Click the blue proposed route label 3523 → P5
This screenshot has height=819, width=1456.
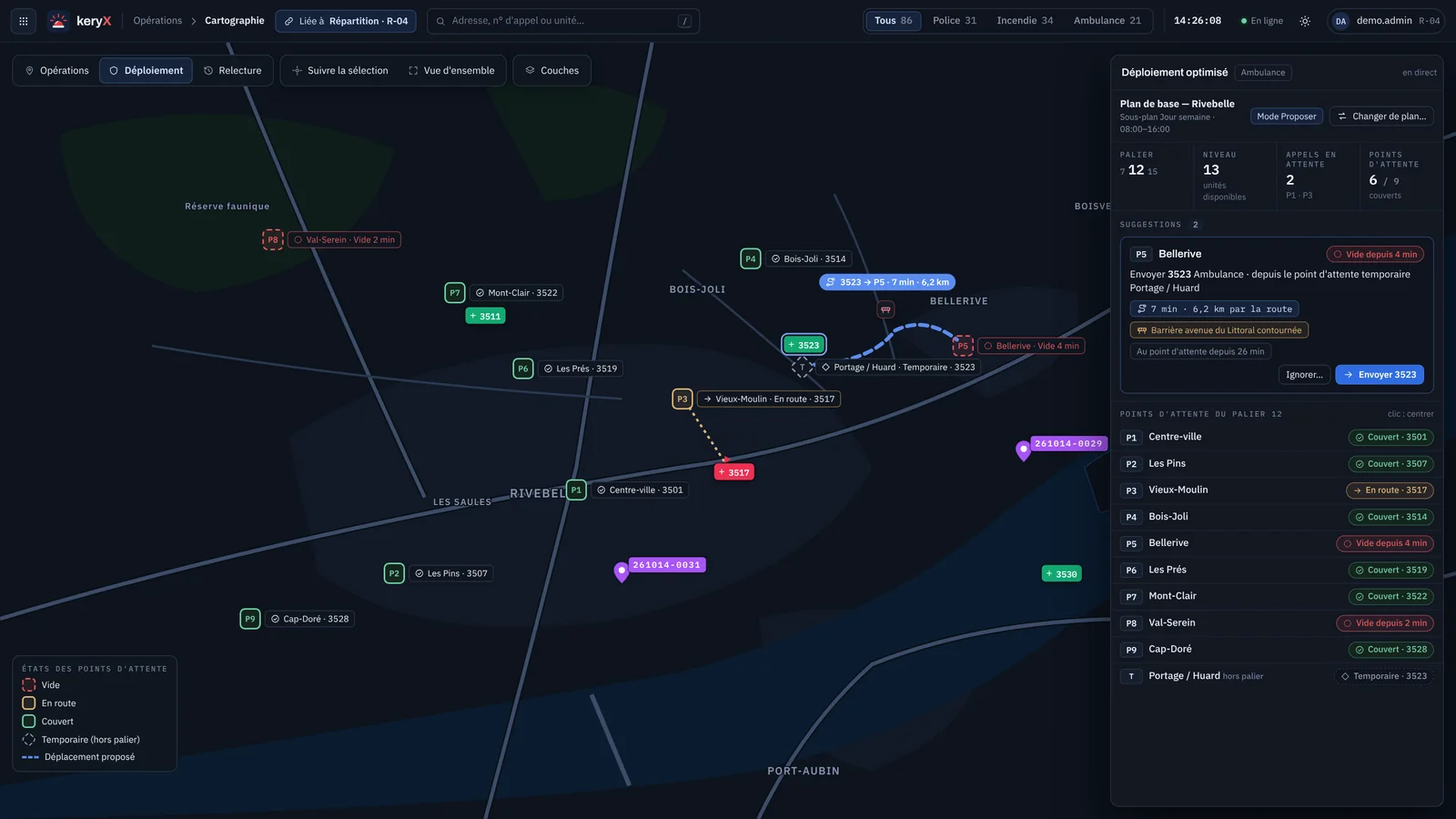tap(887, 282)
